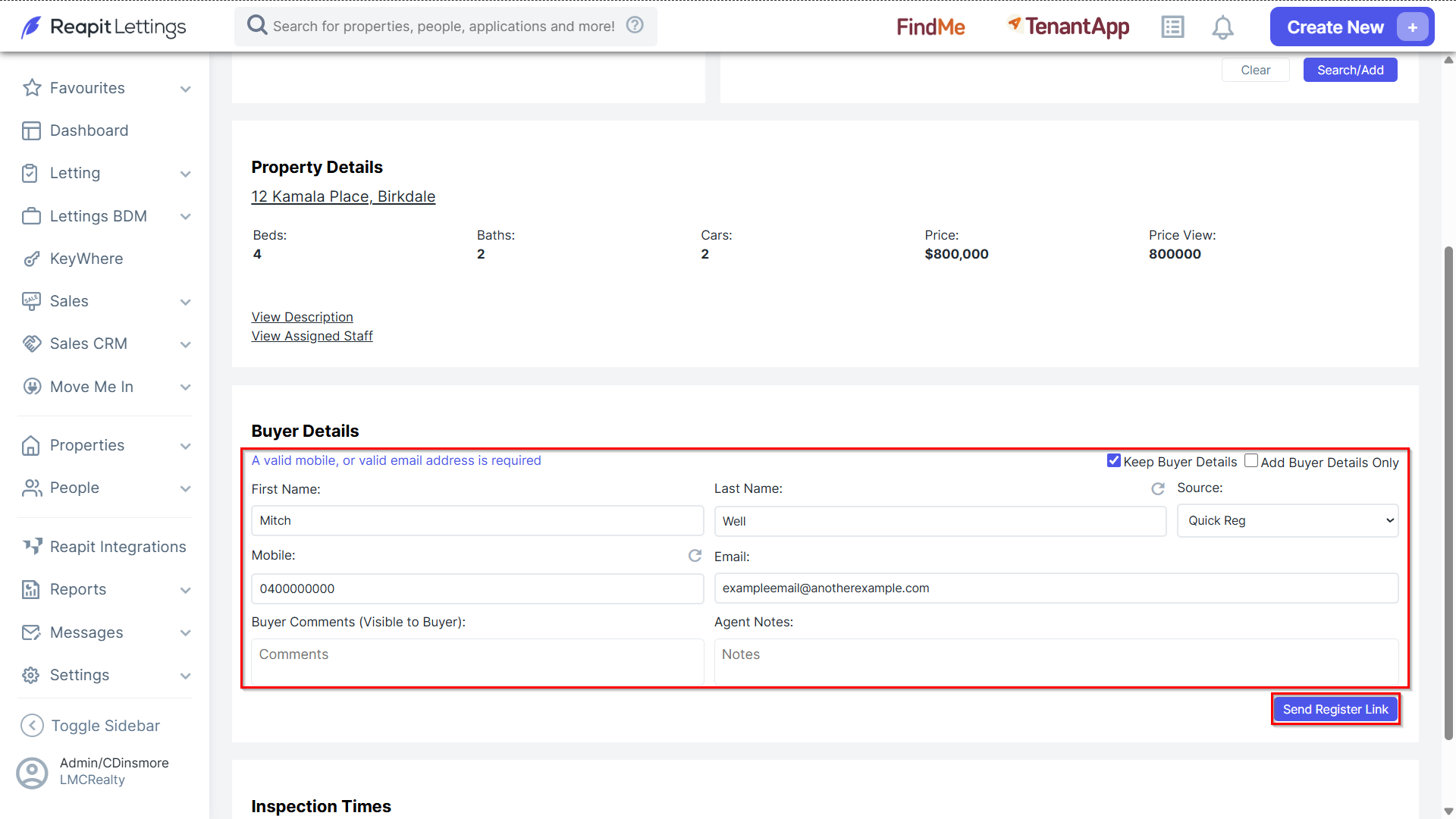Image resolution: width=1456 pixels, height=819 pixels.
Task: Open the Admin/CDinsmore user avatar
Action: (32, 773)
